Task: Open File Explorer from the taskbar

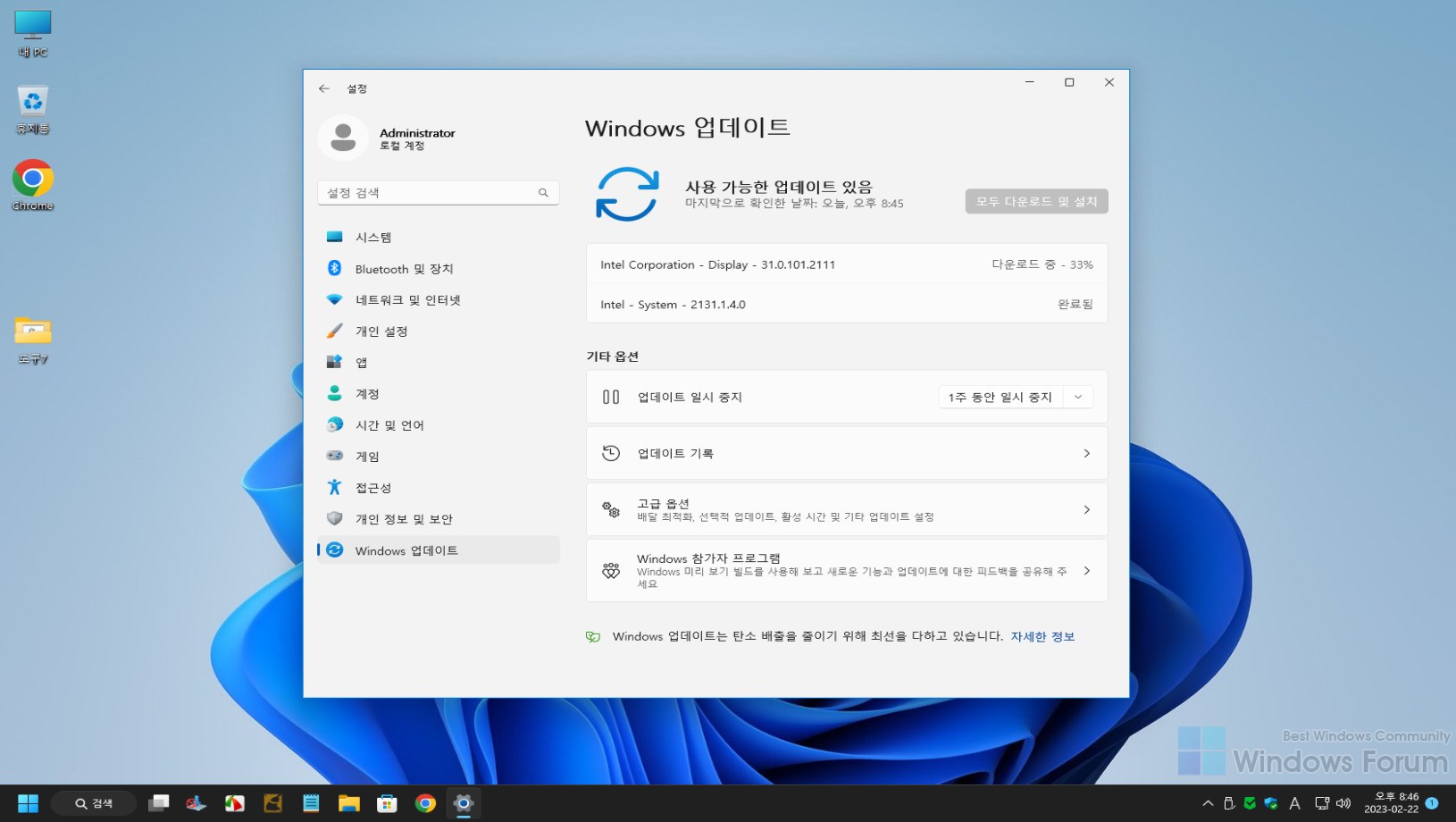Action: pyautogui.click(x=349, y=803)
